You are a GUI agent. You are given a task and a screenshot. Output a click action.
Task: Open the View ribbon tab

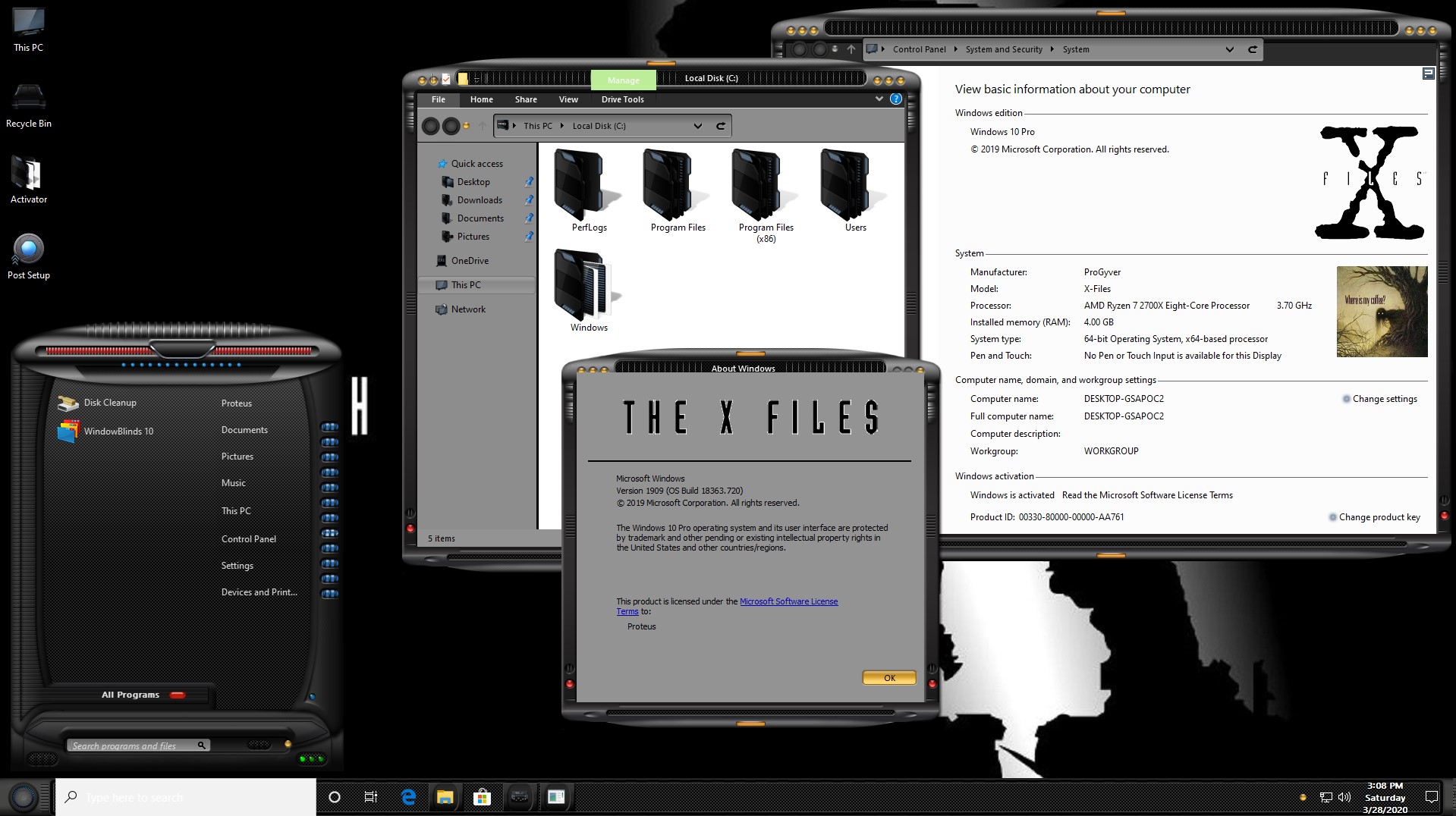coord(568,99)
